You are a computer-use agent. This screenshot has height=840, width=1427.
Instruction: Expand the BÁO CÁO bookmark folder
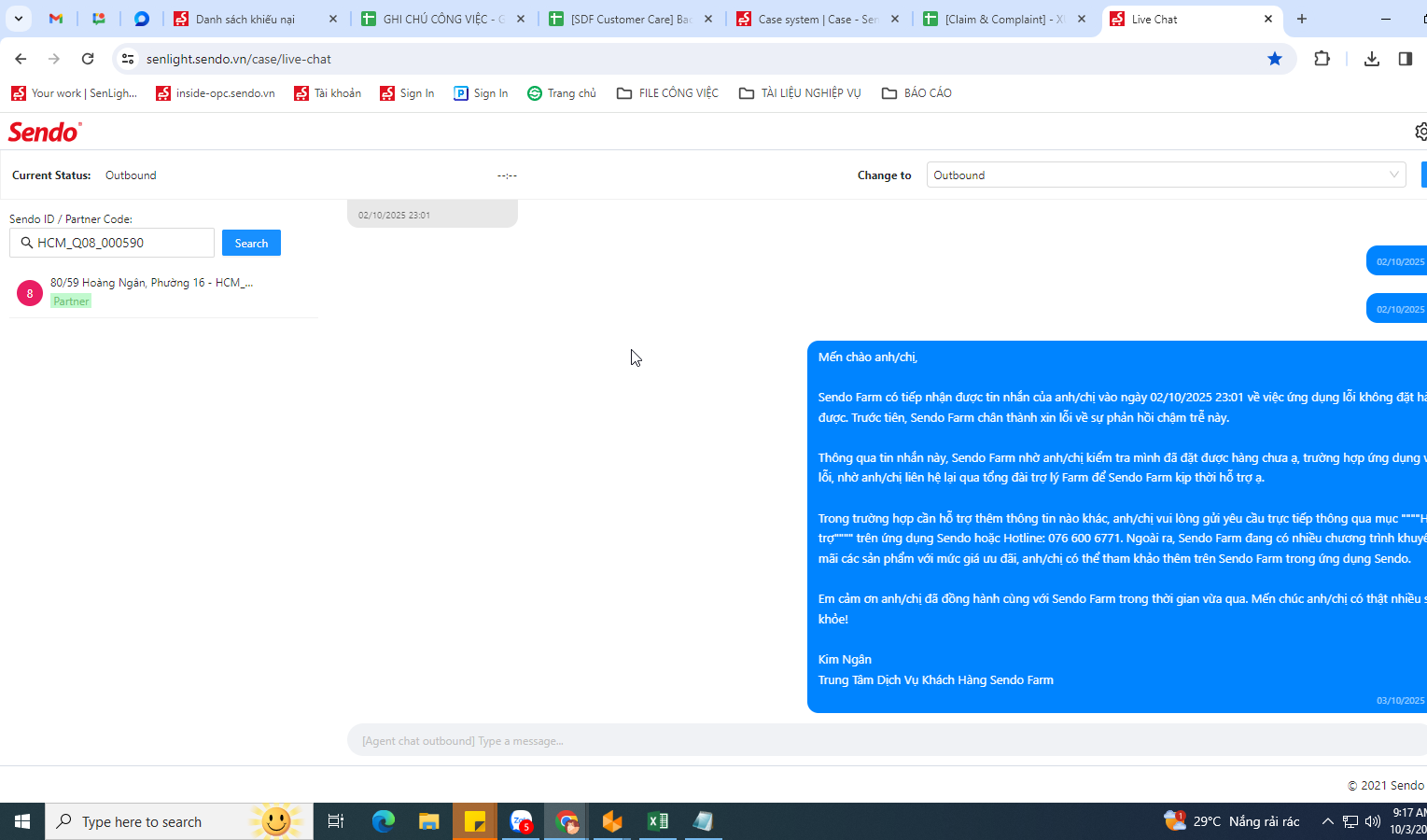click(916, 93)
